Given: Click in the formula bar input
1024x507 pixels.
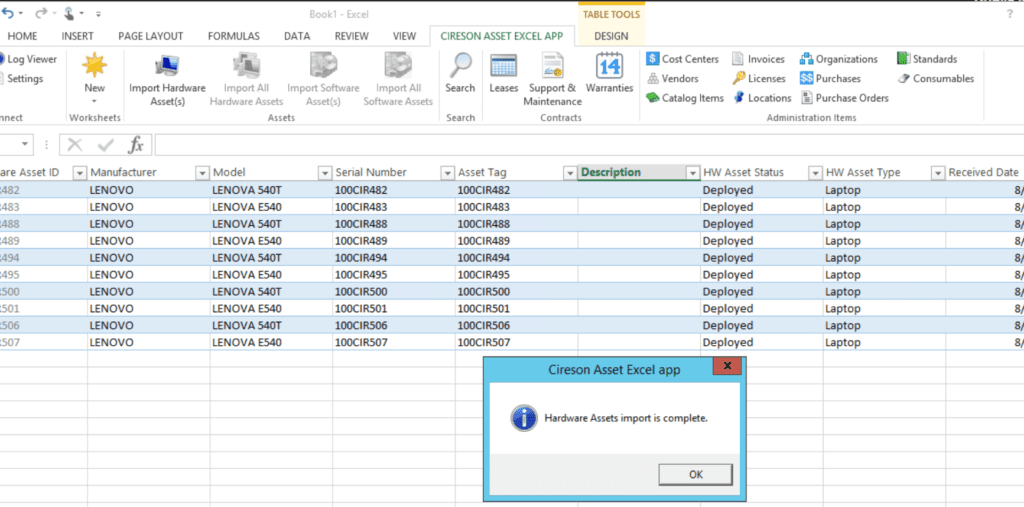Looking at the screenshot, I should pos(588,145).
